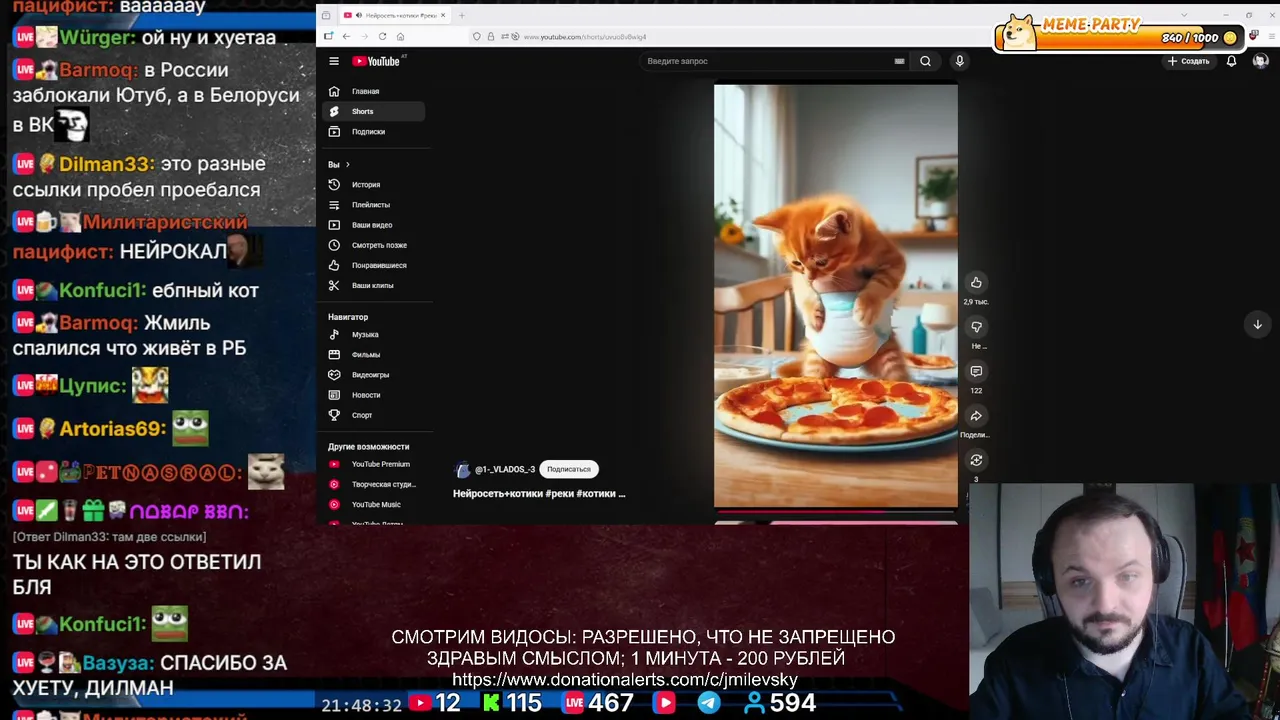The width and height of the screenshot is (1280, 720).
Task: Open Видеоигры in Навигатор
Action: click(374, 374)
